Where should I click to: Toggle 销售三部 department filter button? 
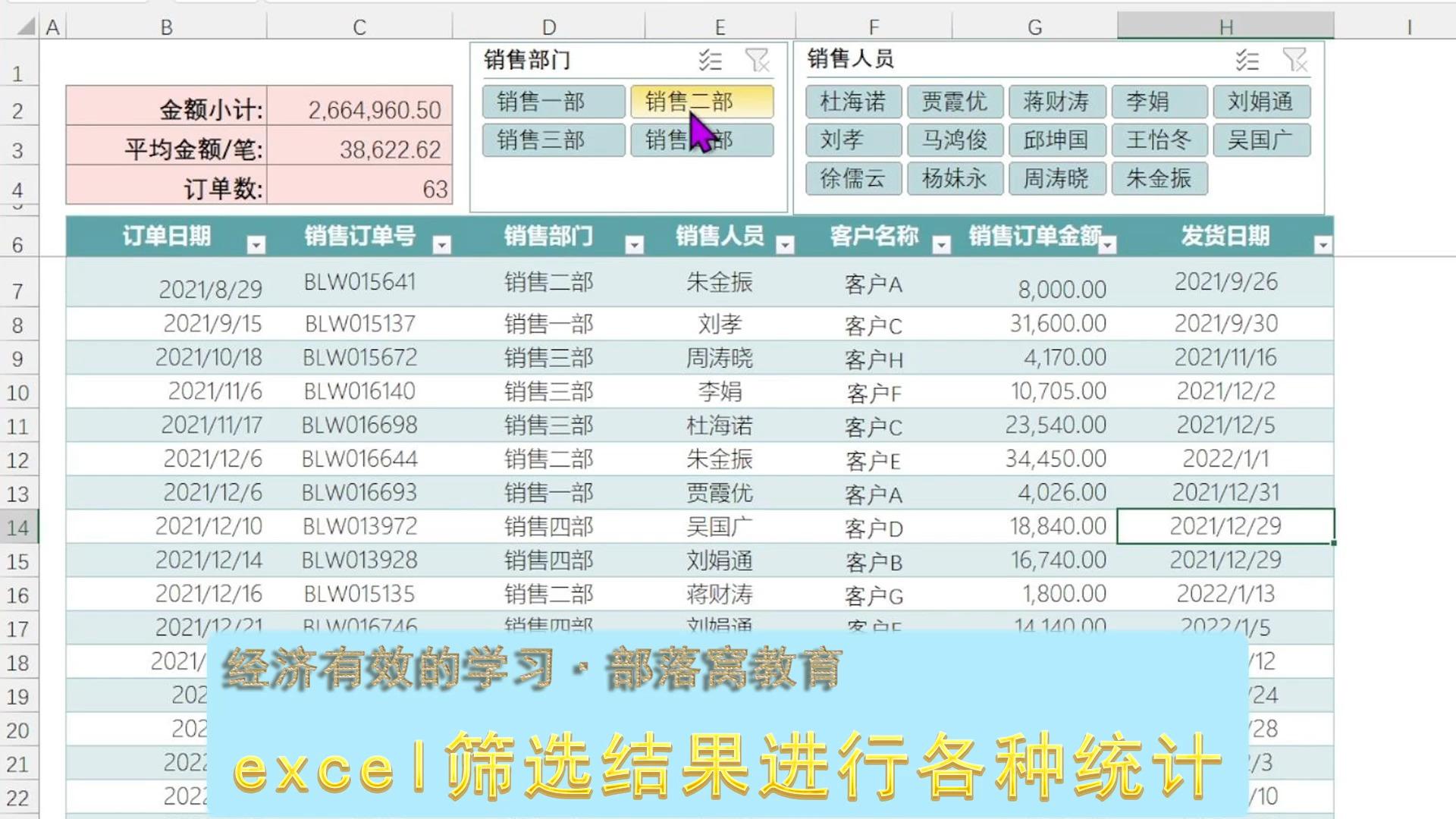click(x=553, y=140)
